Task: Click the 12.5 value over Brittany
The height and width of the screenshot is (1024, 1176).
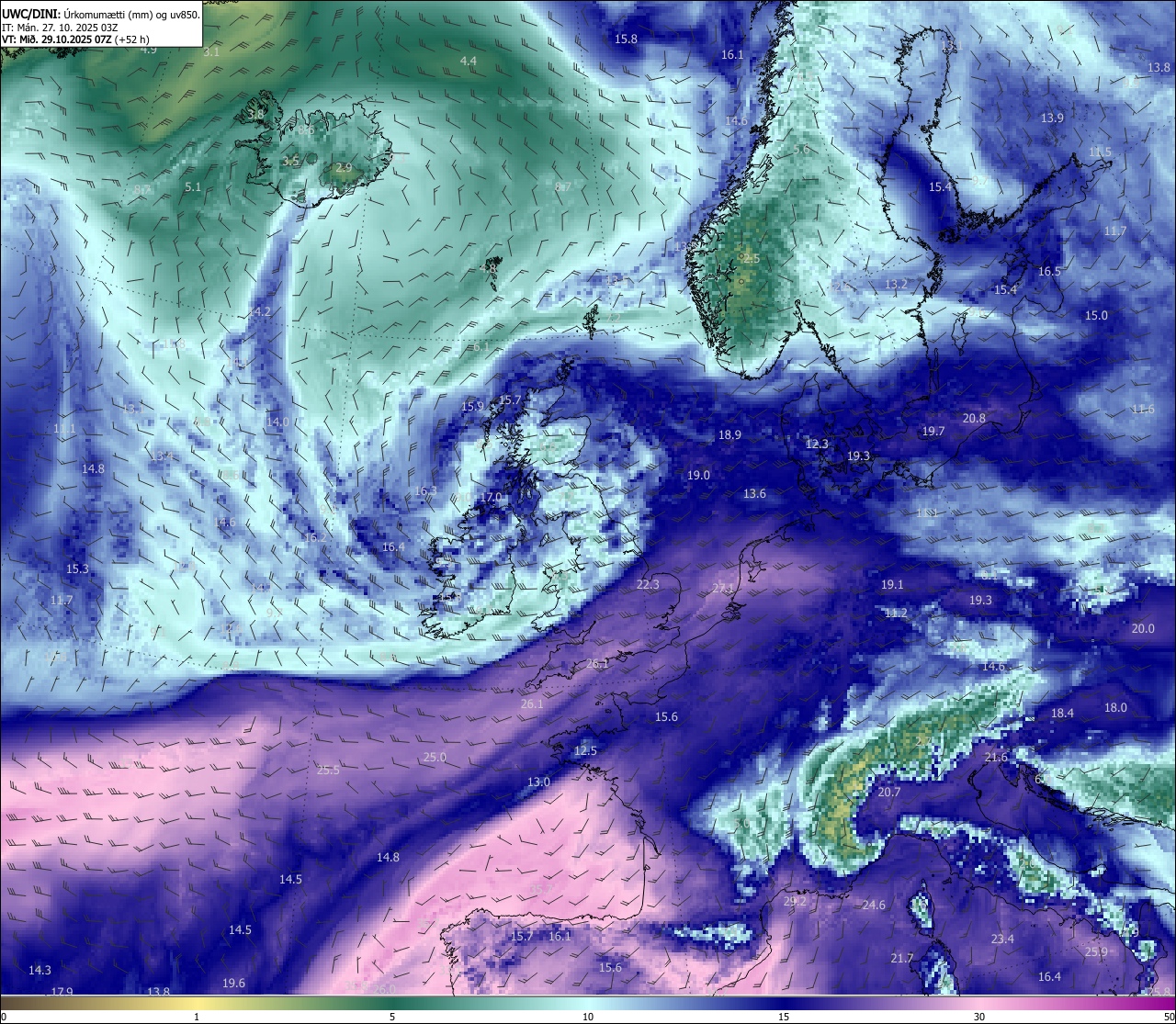Action: [585, 750]
